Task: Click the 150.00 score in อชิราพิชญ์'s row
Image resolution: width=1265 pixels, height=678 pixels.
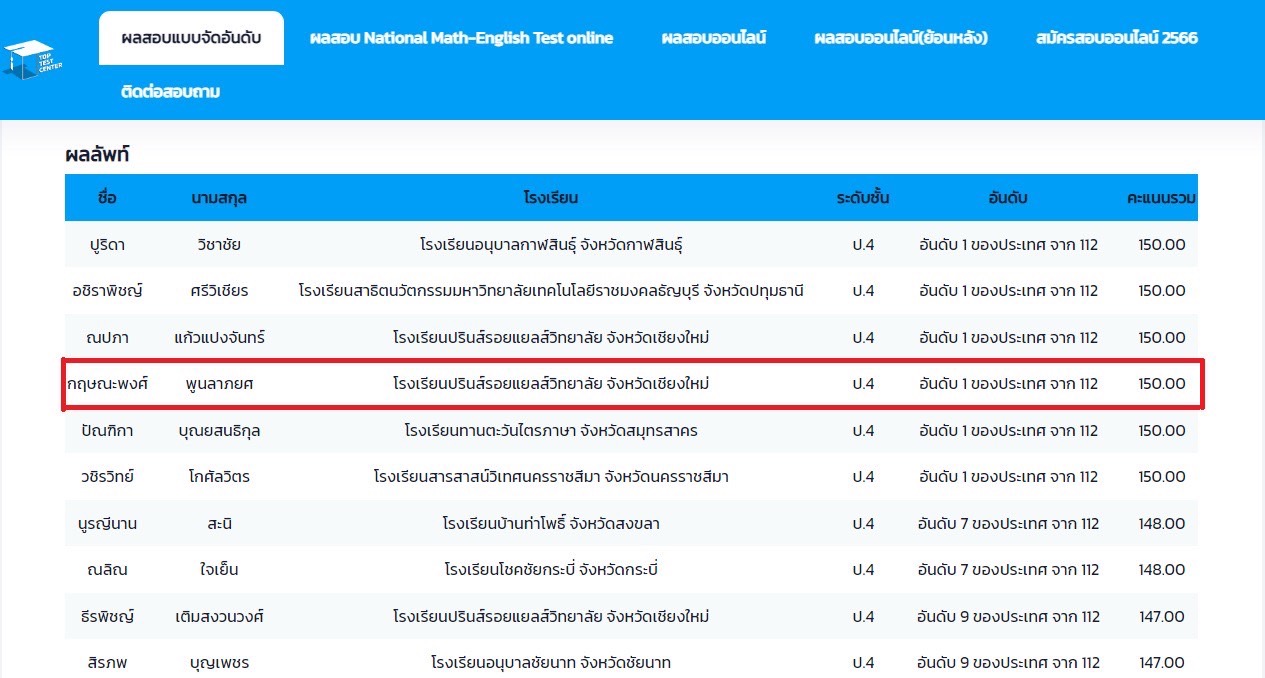Action: click(1162, 291)
